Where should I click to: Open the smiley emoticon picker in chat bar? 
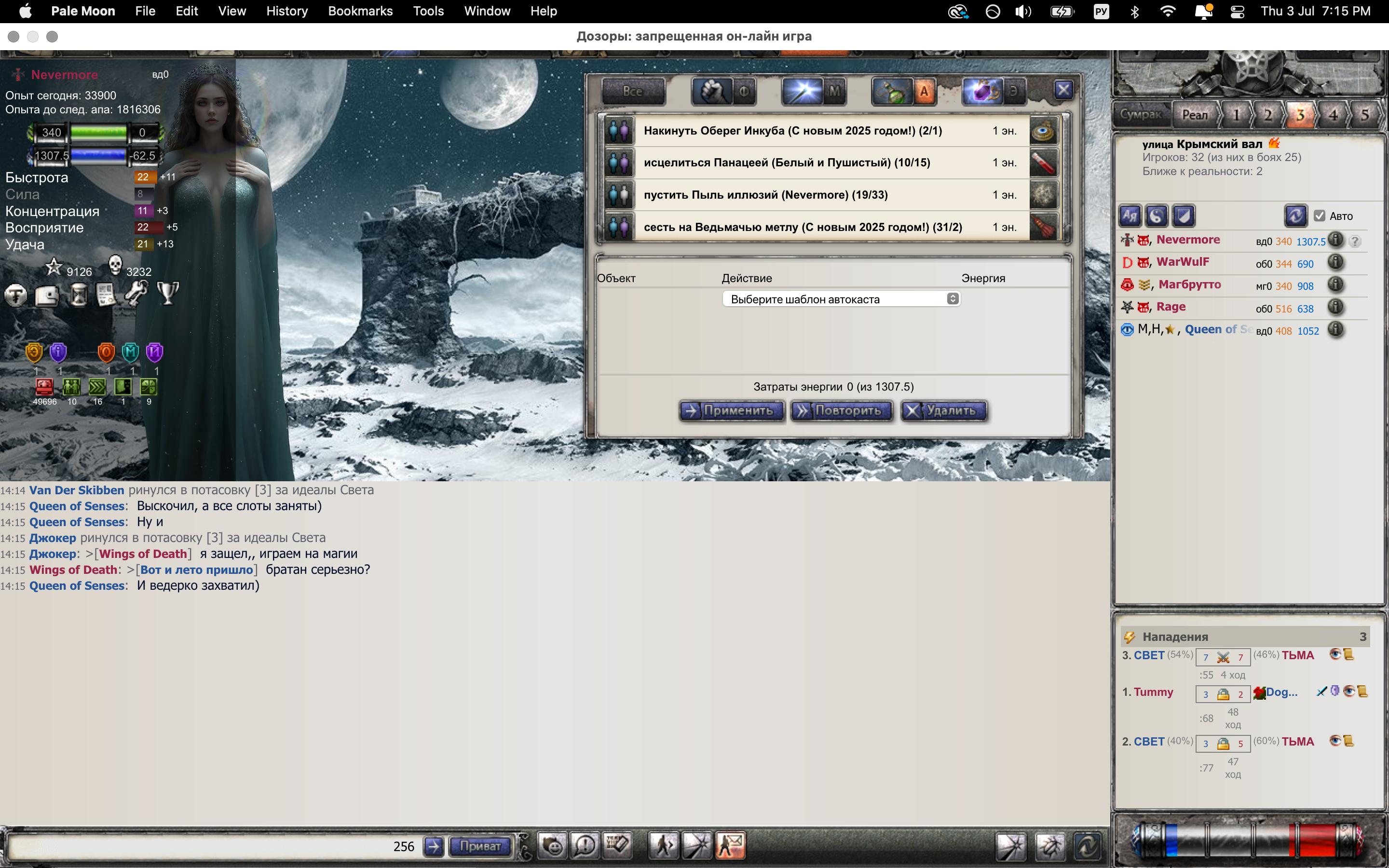553,846
